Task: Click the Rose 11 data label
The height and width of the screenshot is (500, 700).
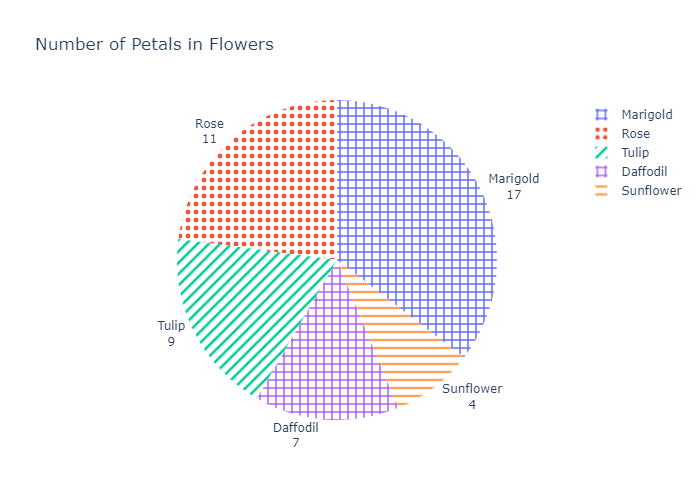Action: tap(209, 131)
